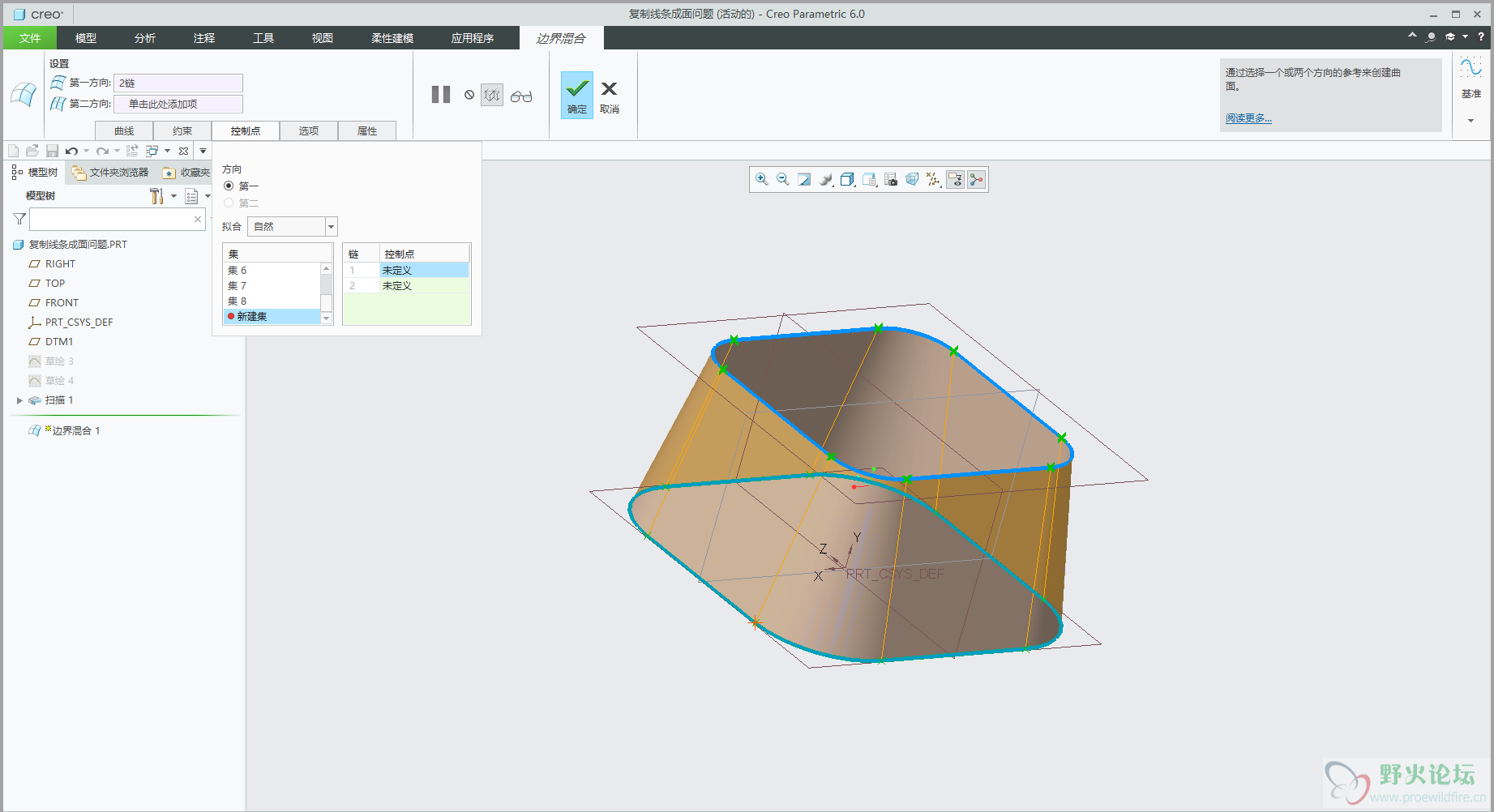1494x812 pixels.
Task: Click chain 1 未定义 control point cell
Action: [x=424, y=270]
